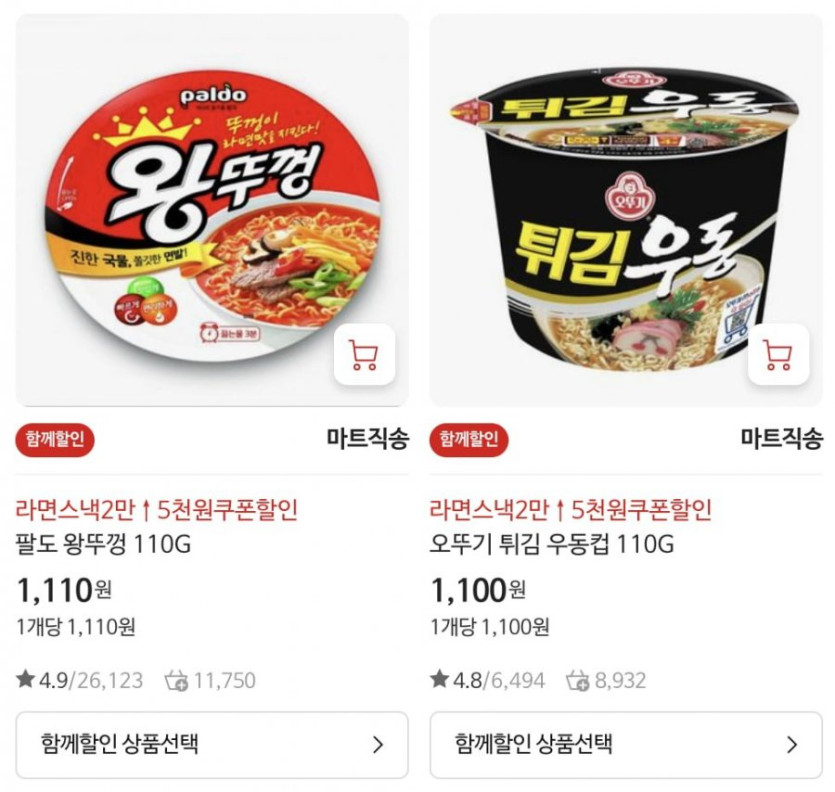Click left 라면스낵2만 5천원쿠폰할인 promo text

(157, 510)
